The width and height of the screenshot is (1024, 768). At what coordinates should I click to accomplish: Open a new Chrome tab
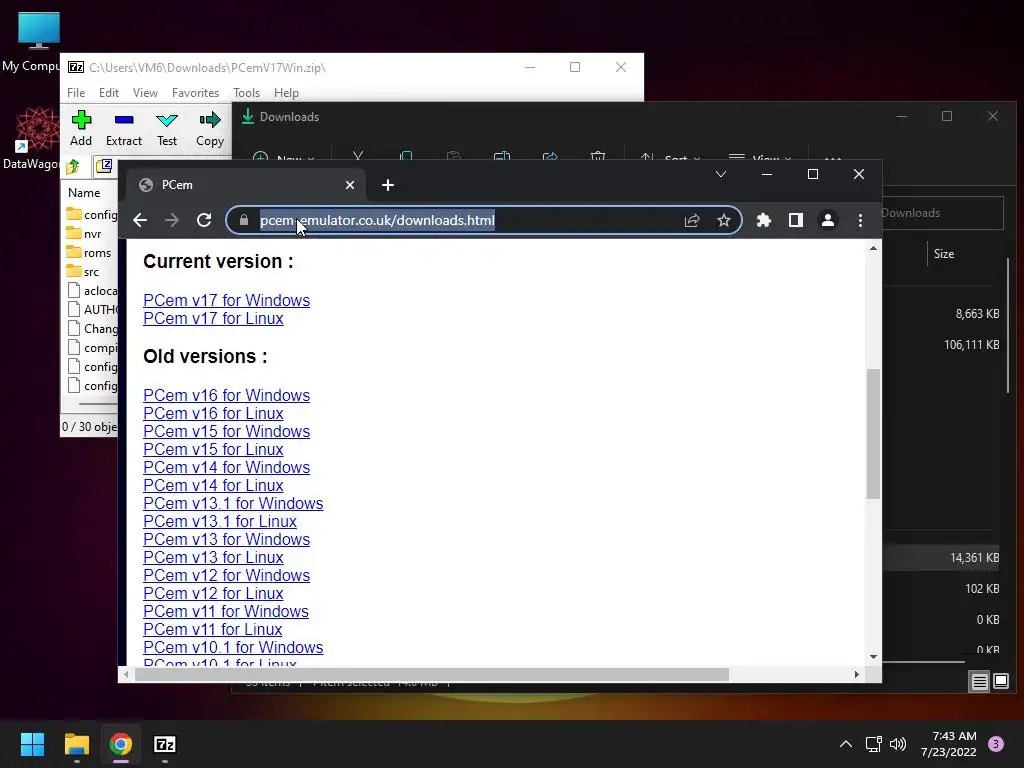coord(388,185)
